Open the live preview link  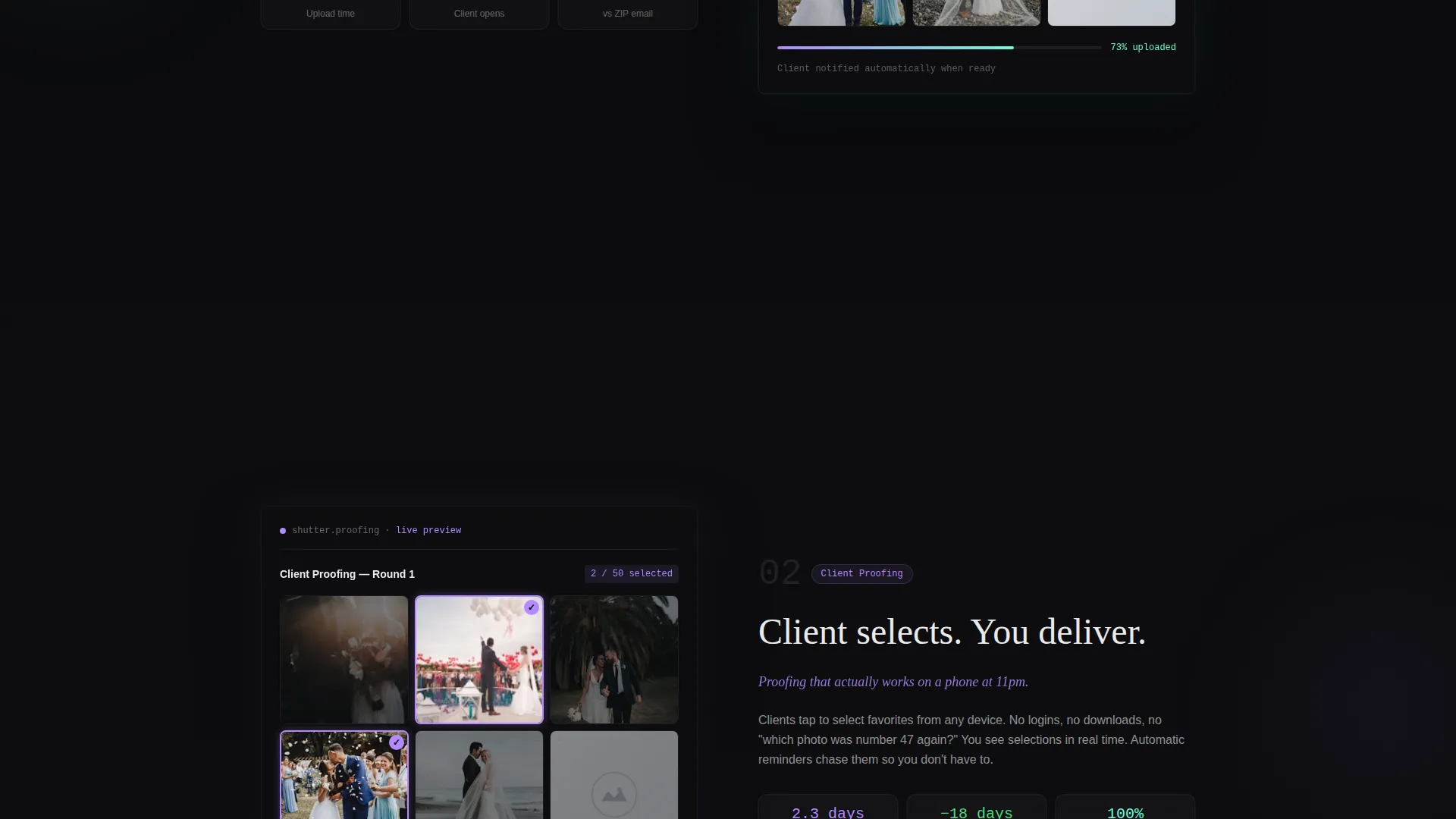(x=428, y=531)
